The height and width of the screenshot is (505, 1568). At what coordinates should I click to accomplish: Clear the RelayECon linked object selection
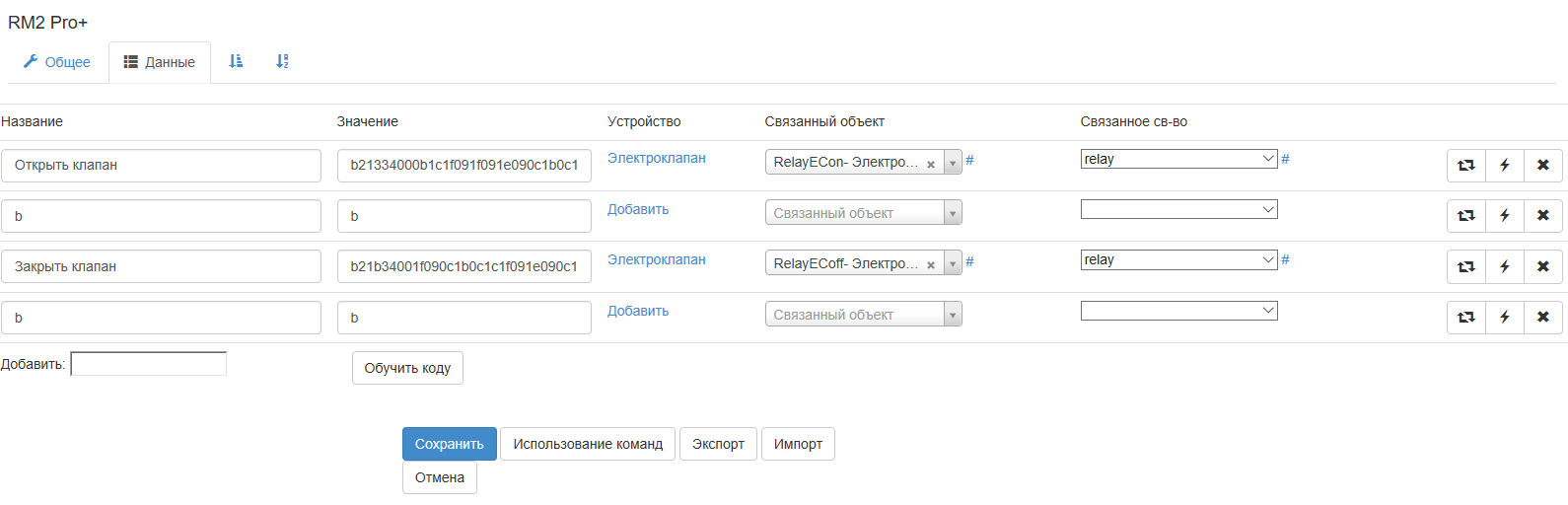pos(931,165)
